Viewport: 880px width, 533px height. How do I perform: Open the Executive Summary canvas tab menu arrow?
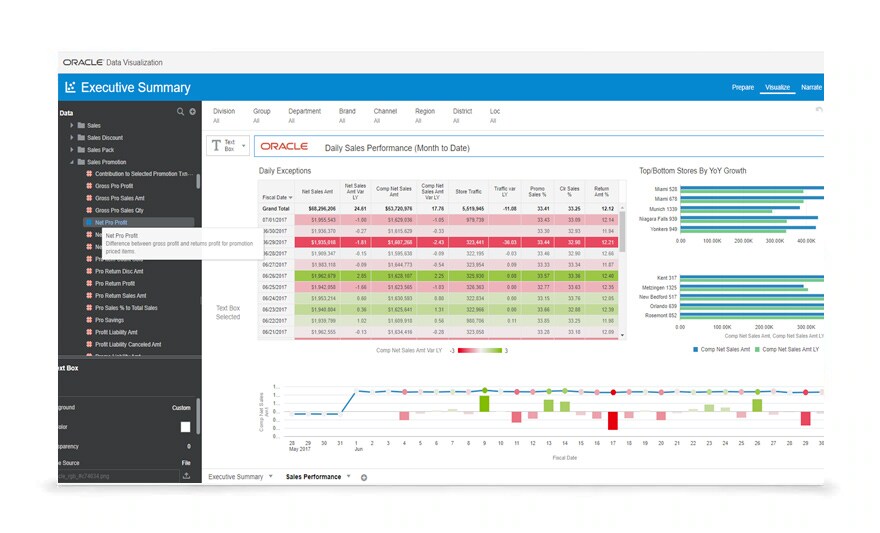[x=271, y=476]
